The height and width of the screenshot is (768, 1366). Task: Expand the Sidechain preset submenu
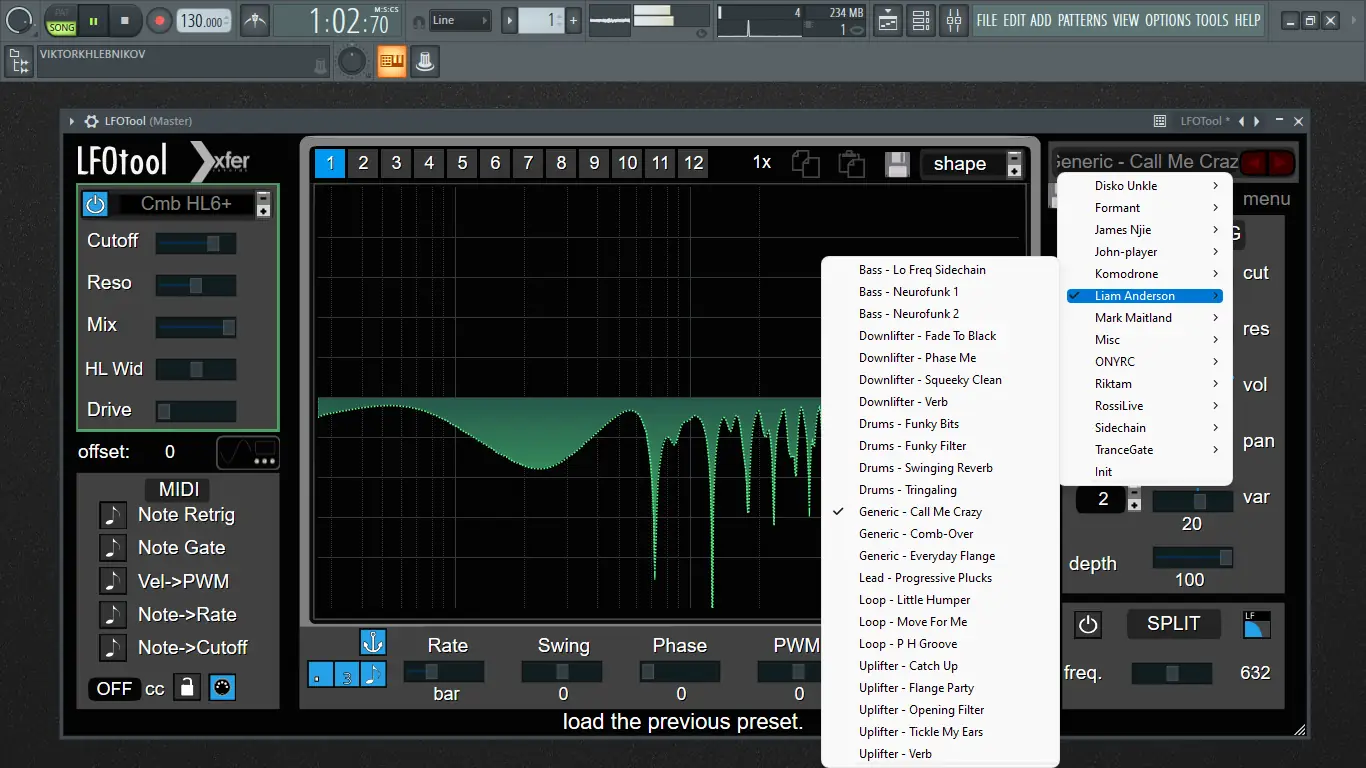point(1145,428)
